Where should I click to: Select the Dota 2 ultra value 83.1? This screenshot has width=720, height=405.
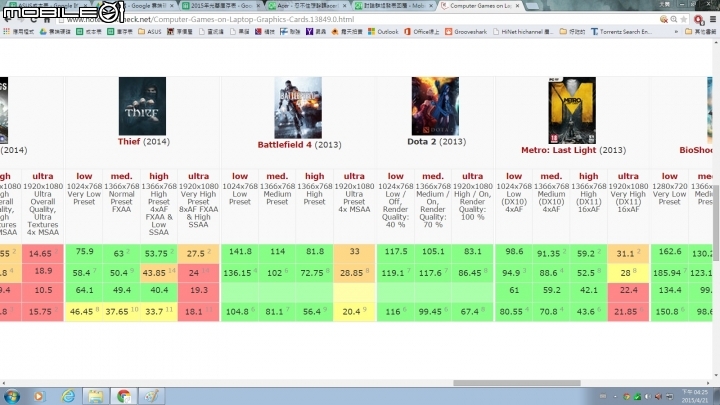[472, 252]
